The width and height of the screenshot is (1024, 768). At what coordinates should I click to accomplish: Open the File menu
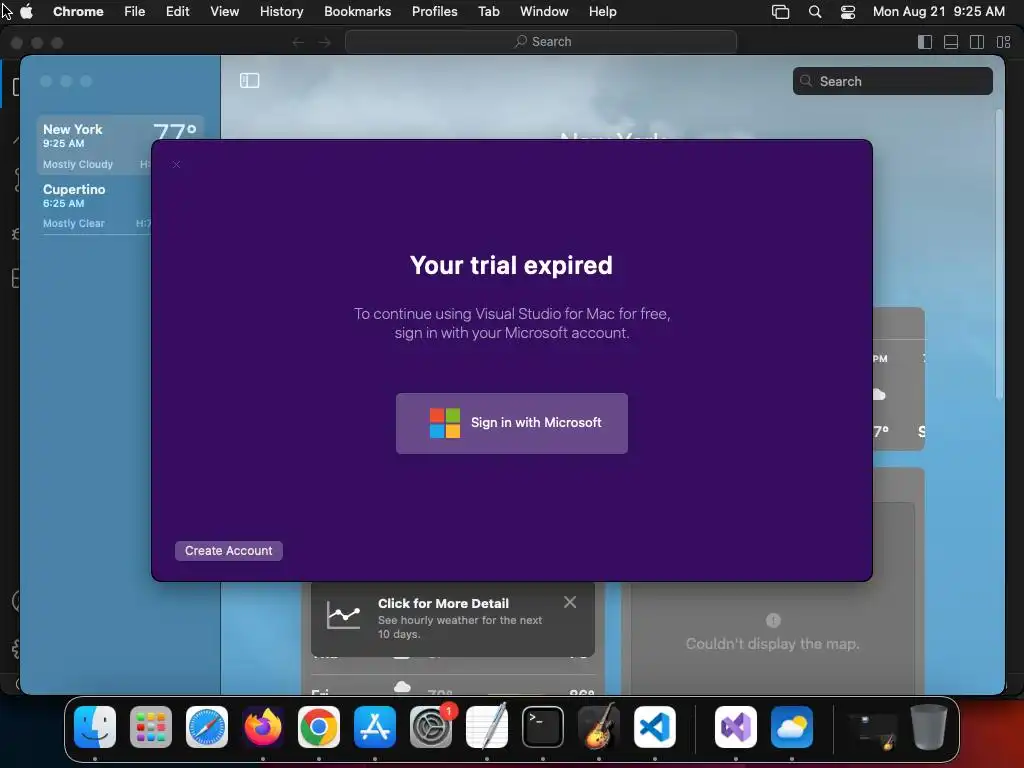pos(135,11)
